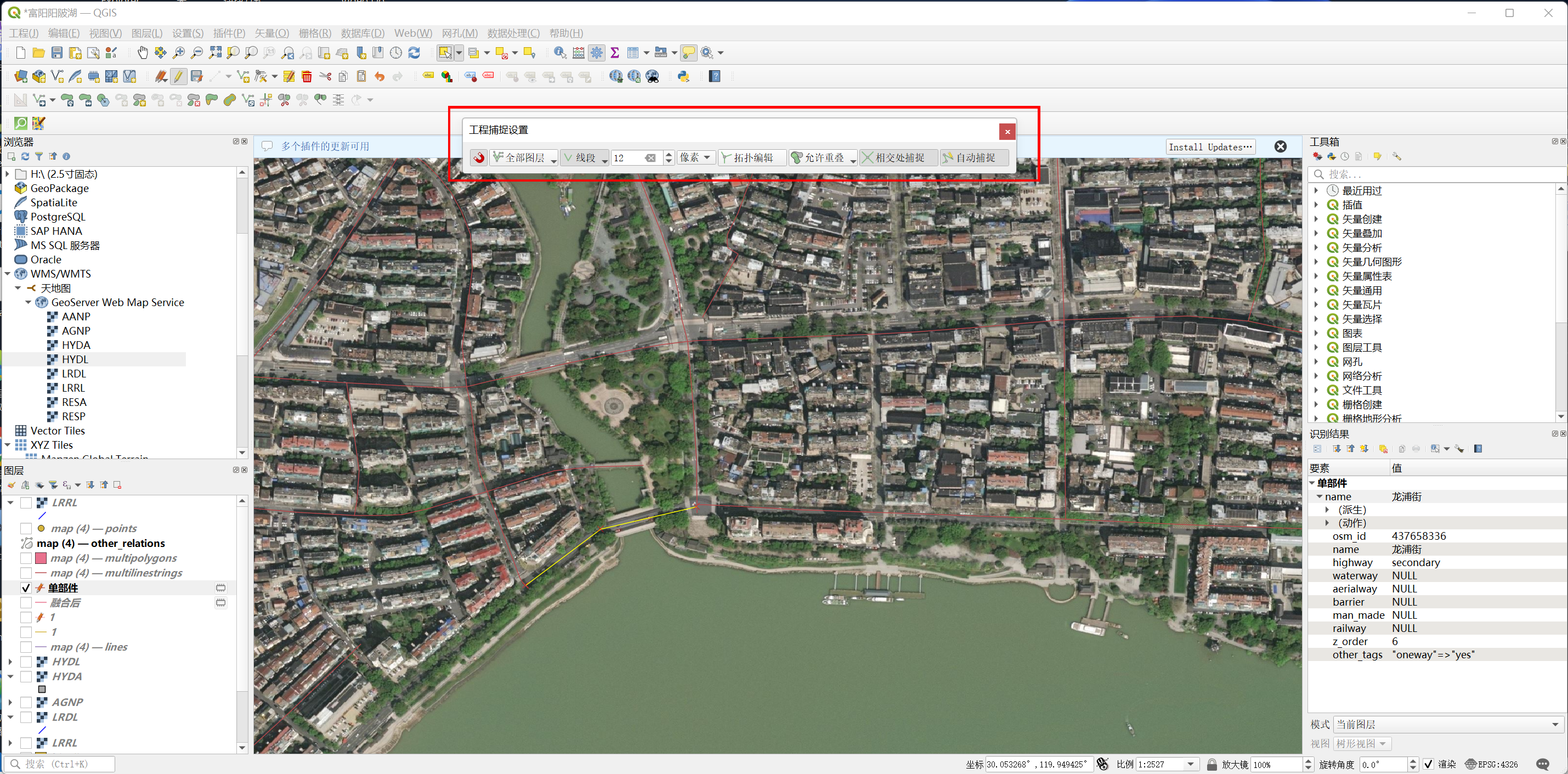Image resolution: width=1568 pixels, height=774 pixels.
Task: Click the Delete Selected trash icon
Action: [x=307, y=77]
